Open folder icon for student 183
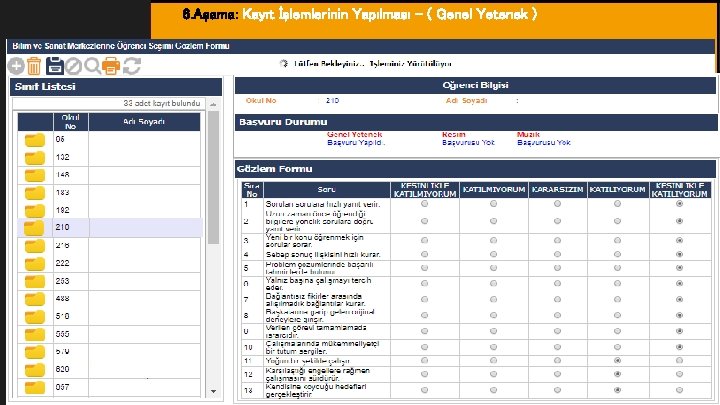 [35, 193]
